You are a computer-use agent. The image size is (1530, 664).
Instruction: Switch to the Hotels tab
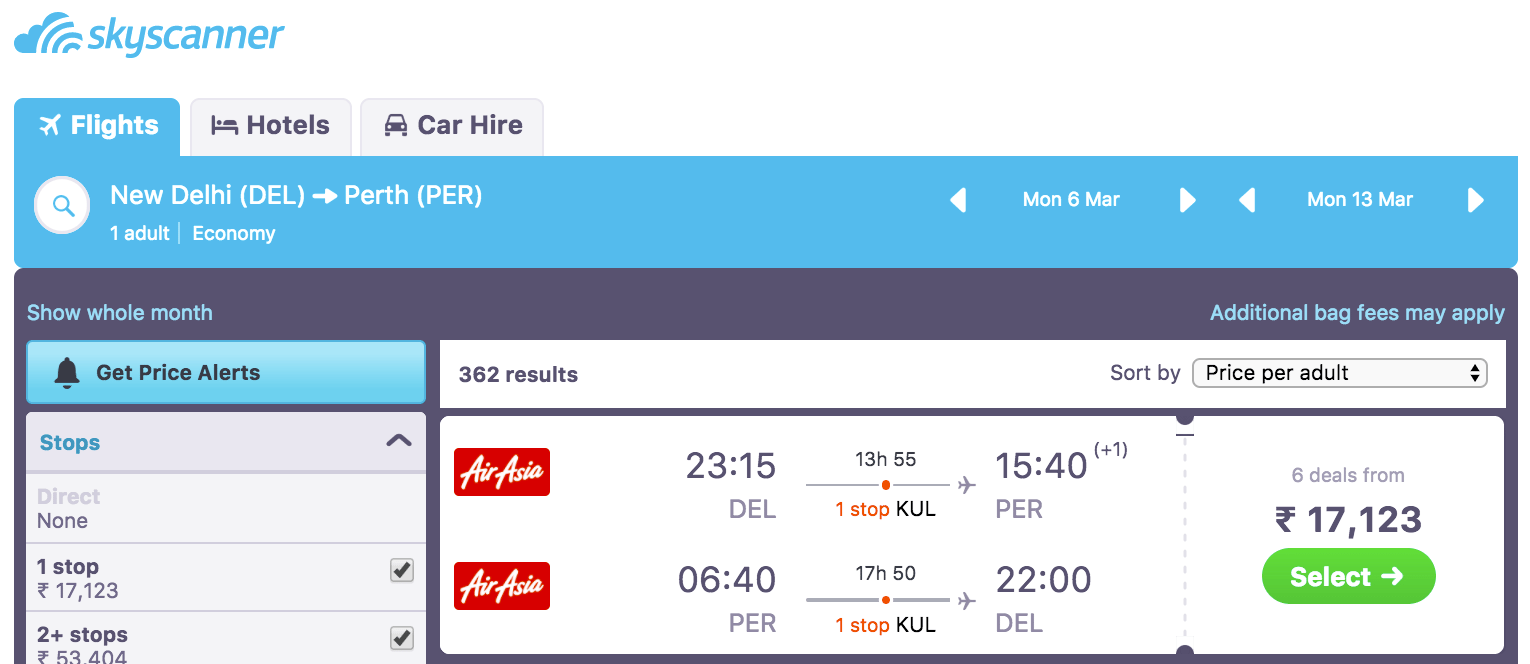point(270,126)
